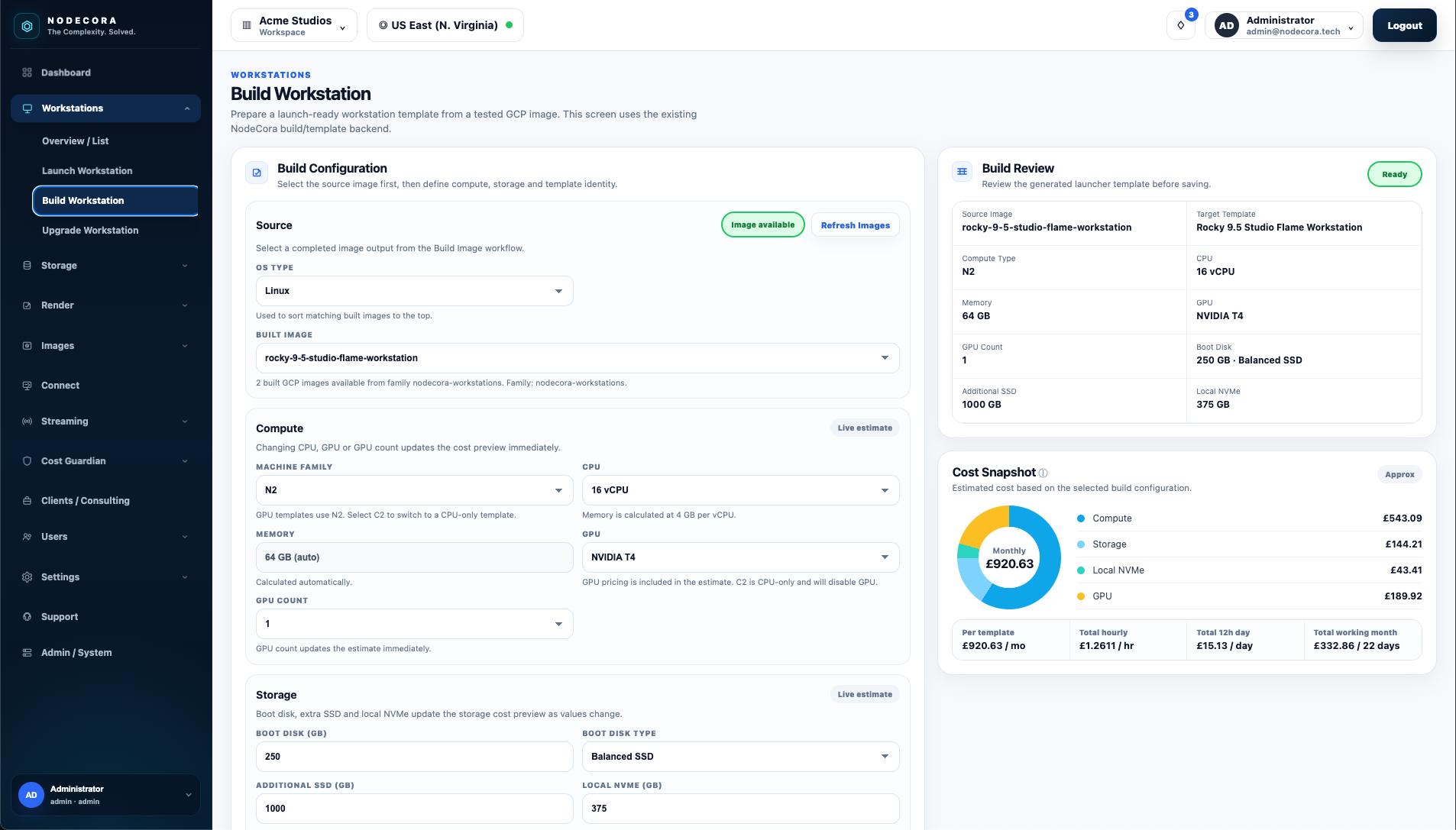Expand the Images sidebar section

pyautogui.click(x=185, y=346)
